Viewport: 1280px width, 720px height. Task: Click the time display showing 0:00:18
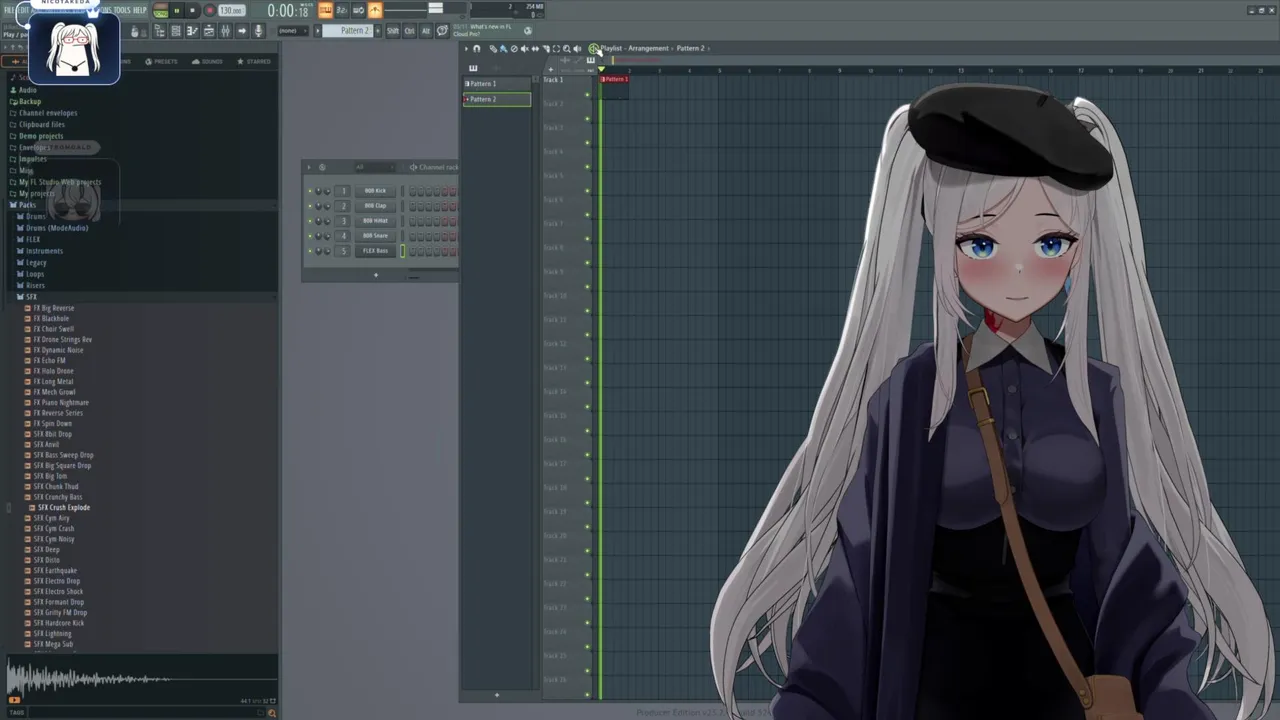tap(288, 10)
